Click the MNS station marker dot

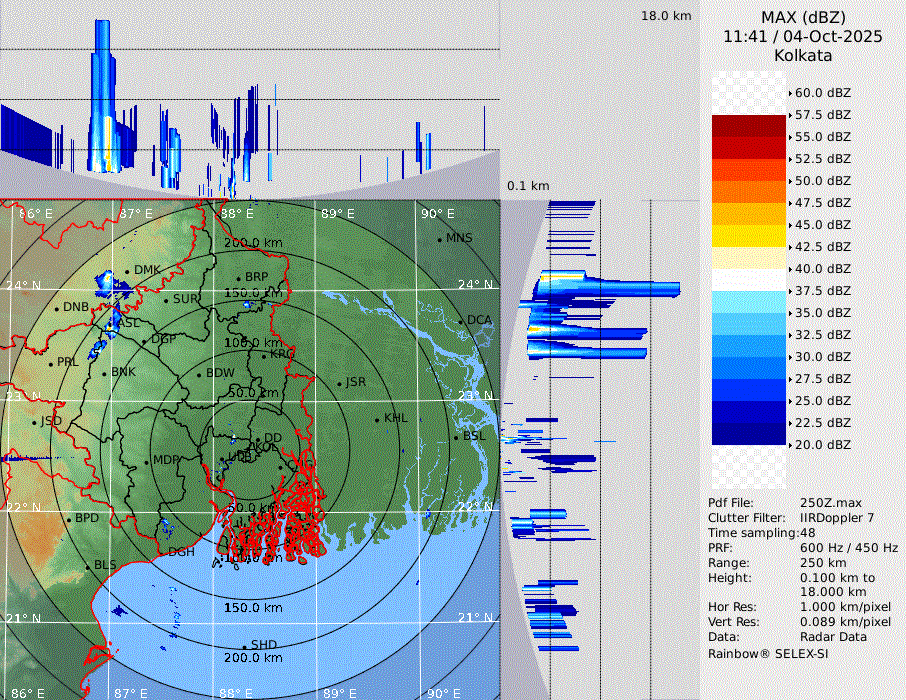pos(439,239)
